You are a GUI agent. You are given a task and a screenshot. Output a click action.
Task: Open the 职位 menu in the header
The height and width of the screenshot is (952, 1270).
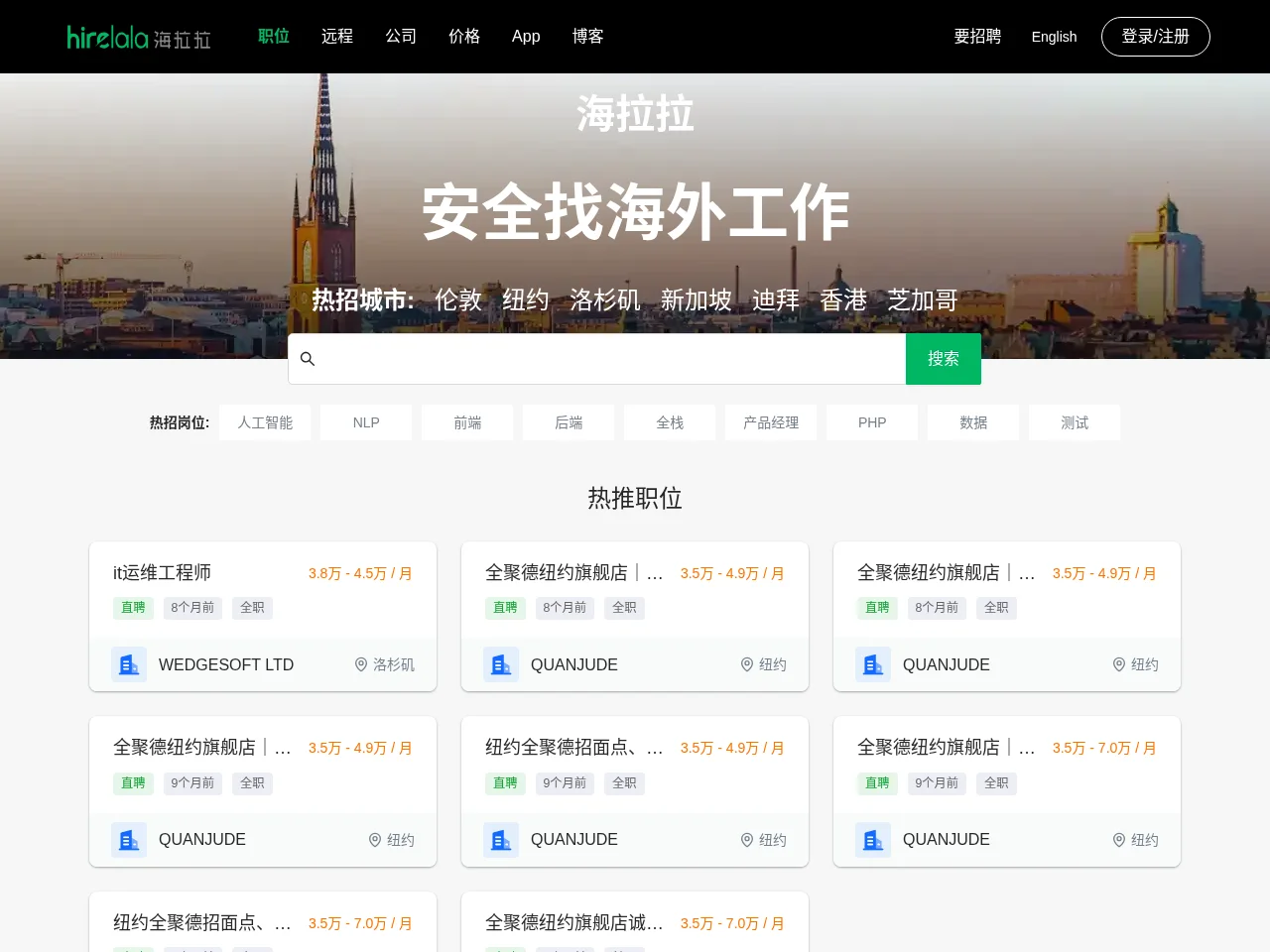pyautogui.click(x=274, y=36)
